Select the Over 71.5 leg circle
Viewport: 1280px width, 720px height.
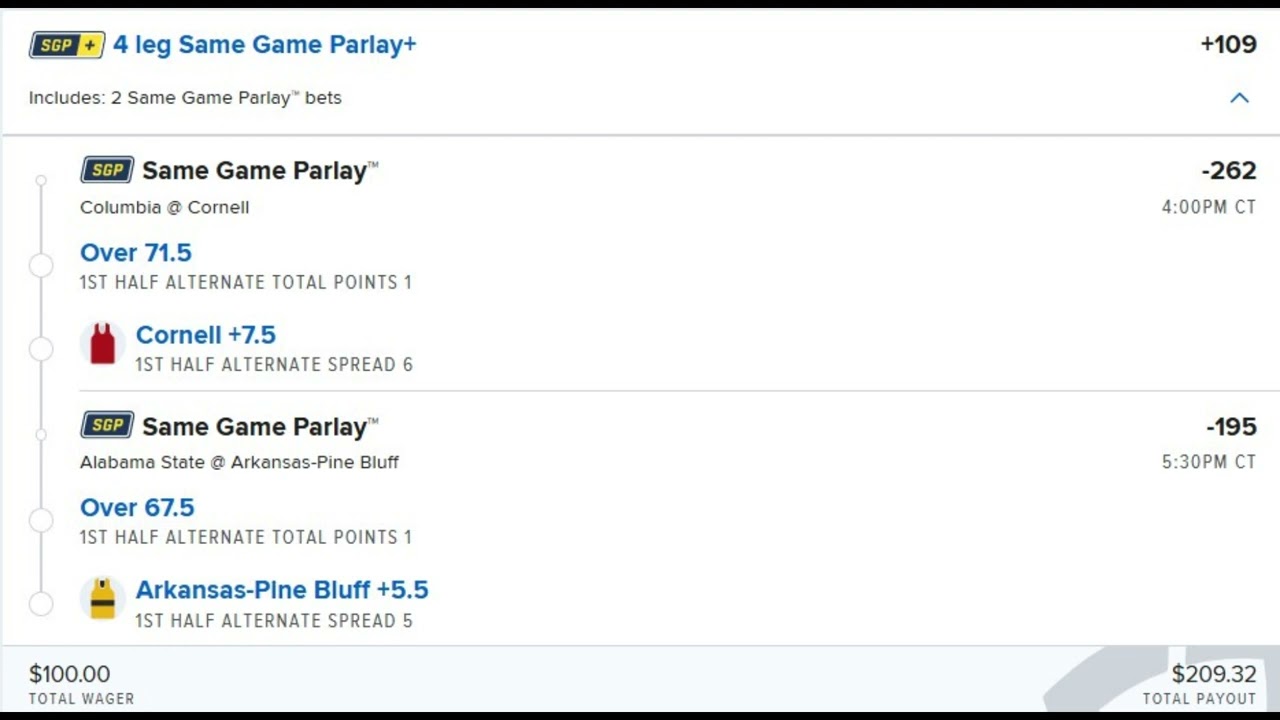pos(41,265)
